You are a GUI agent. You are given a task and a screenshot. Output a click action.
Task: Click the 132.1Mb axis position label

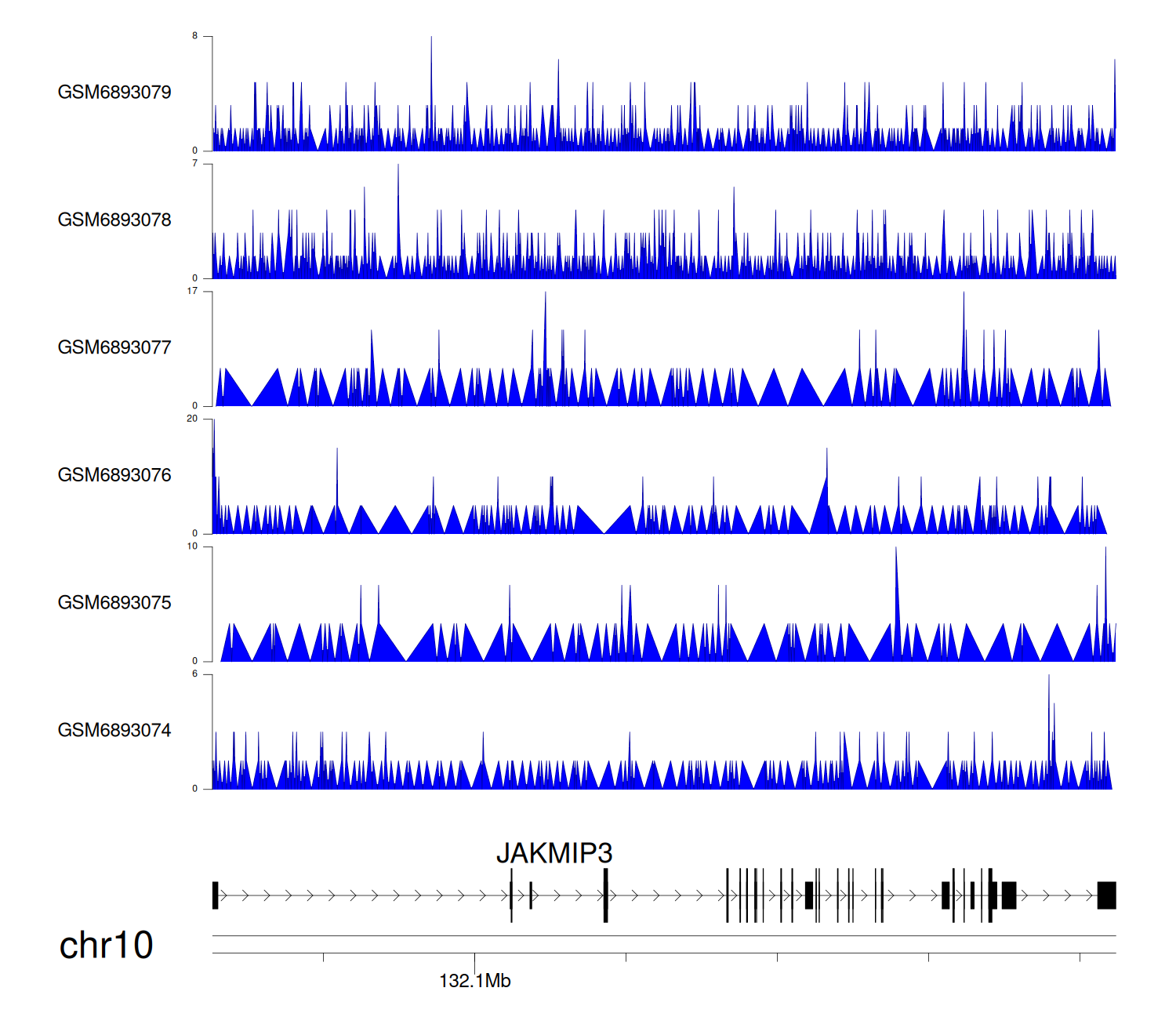point(474,981)
